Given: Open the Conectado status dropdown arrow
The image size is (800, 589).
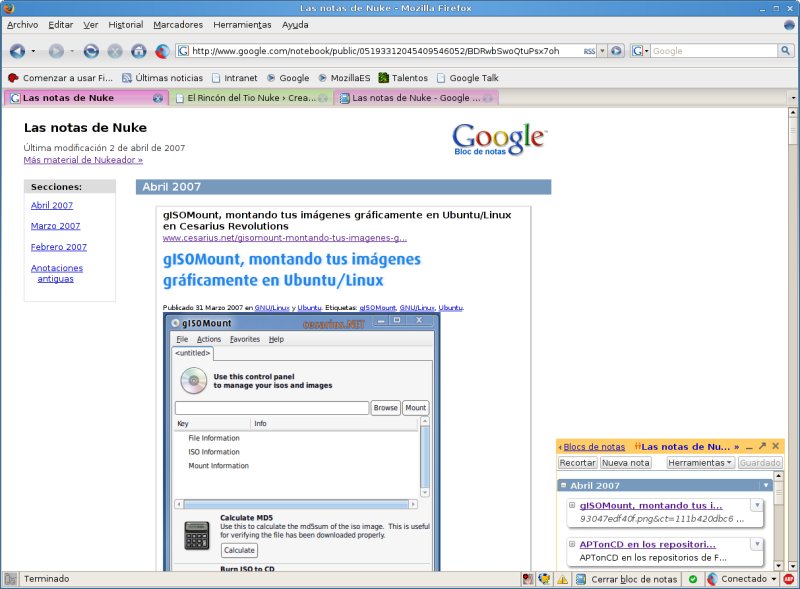Looking at the screenshot, I should point(774,579).
